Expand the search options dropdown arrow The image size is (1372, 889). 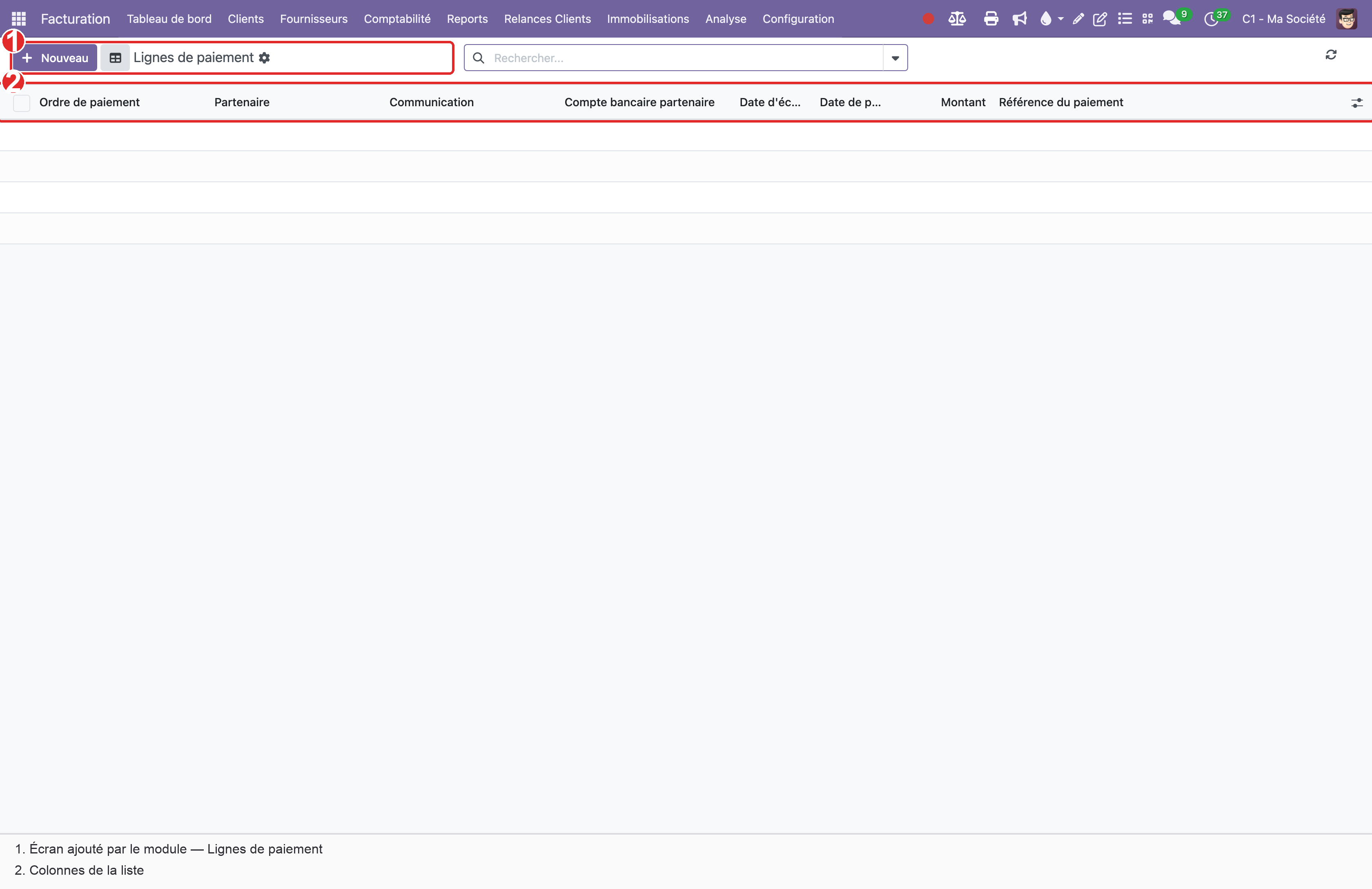pyautogui.click(x=895, y=58)
